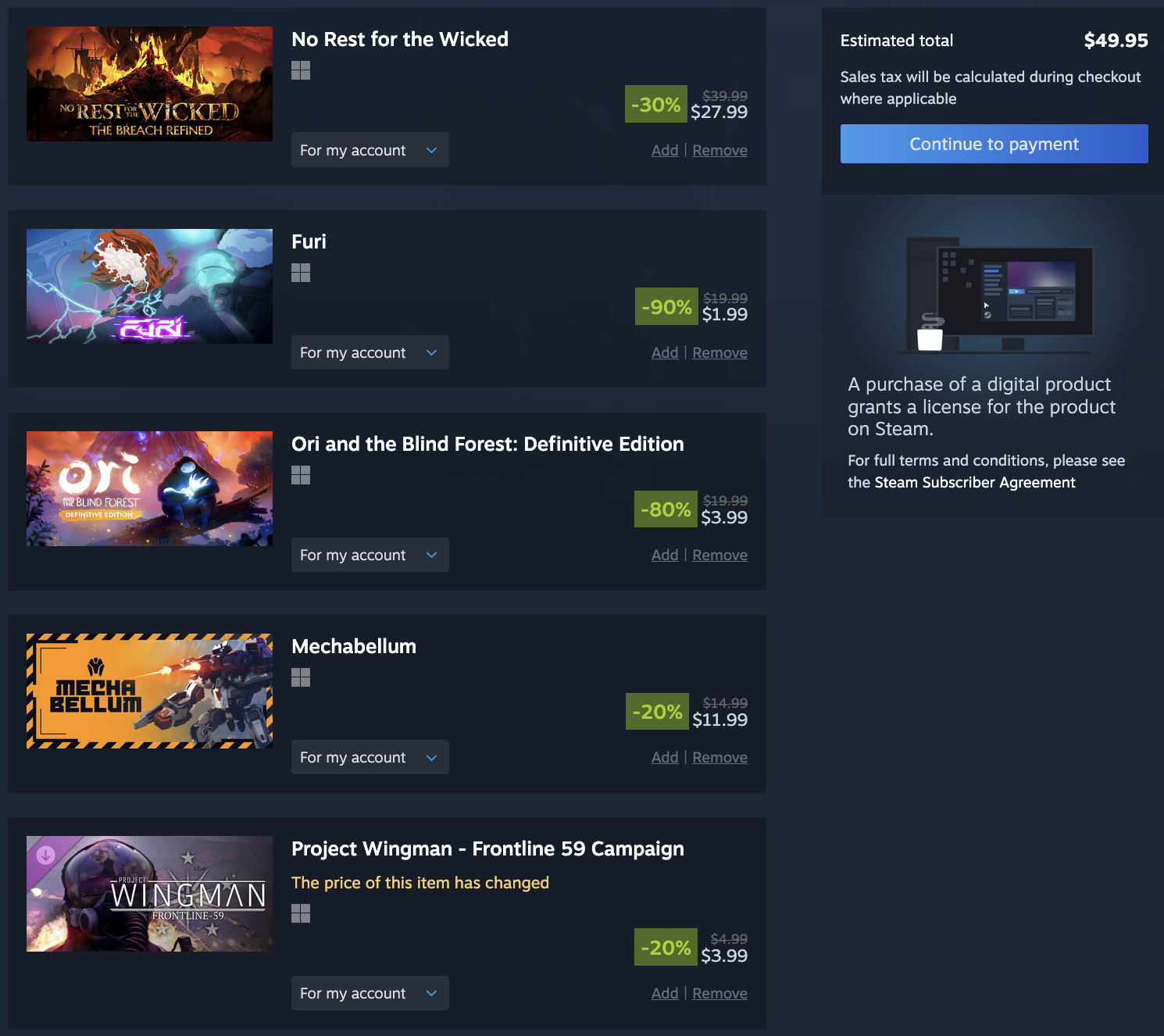Click Continue to payment button
The height and width of the screenshot is (1036, 1164).
pos(994,144)
